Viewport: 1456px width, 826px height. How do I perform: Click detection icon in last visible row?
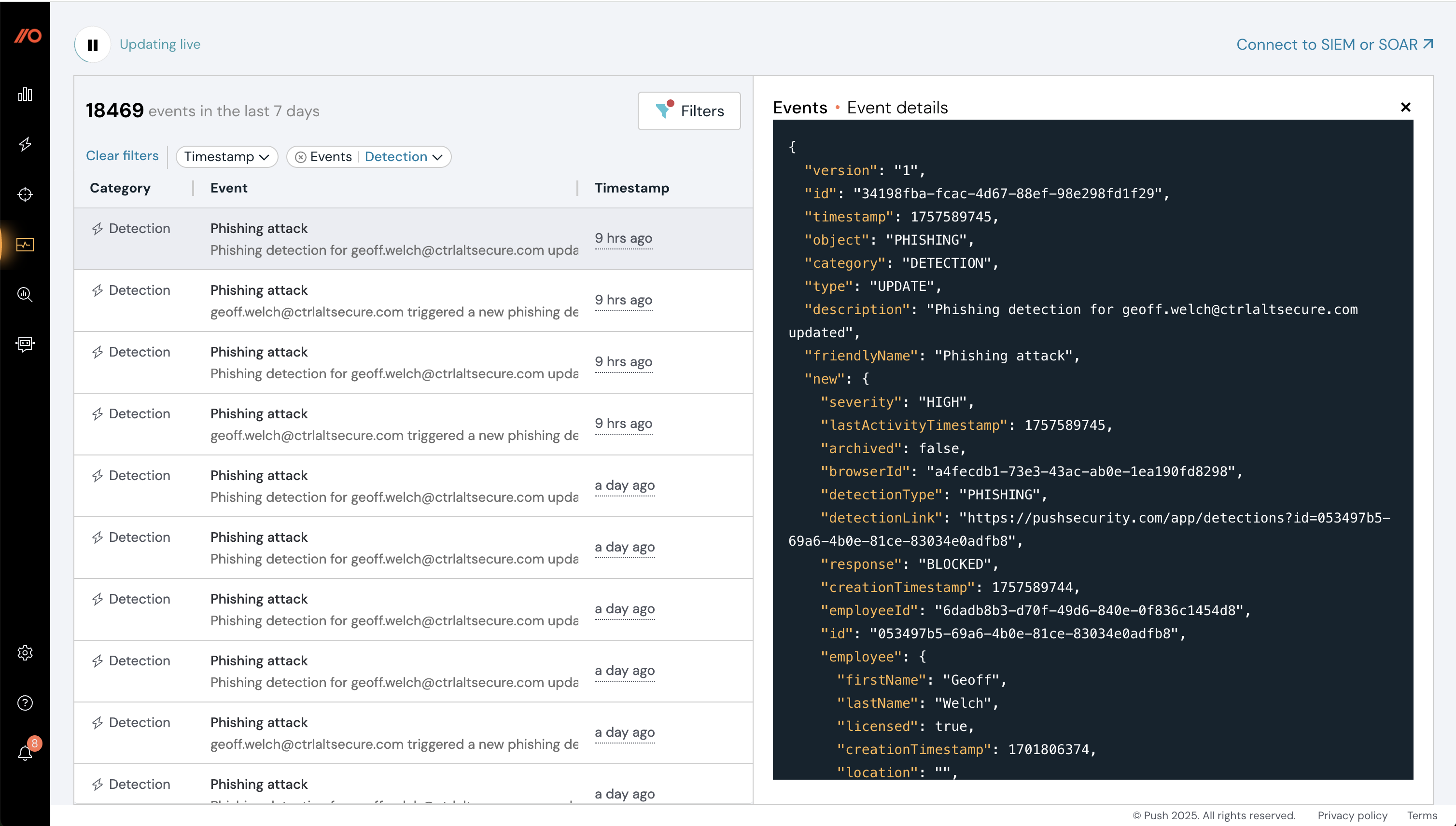point(98,785)
